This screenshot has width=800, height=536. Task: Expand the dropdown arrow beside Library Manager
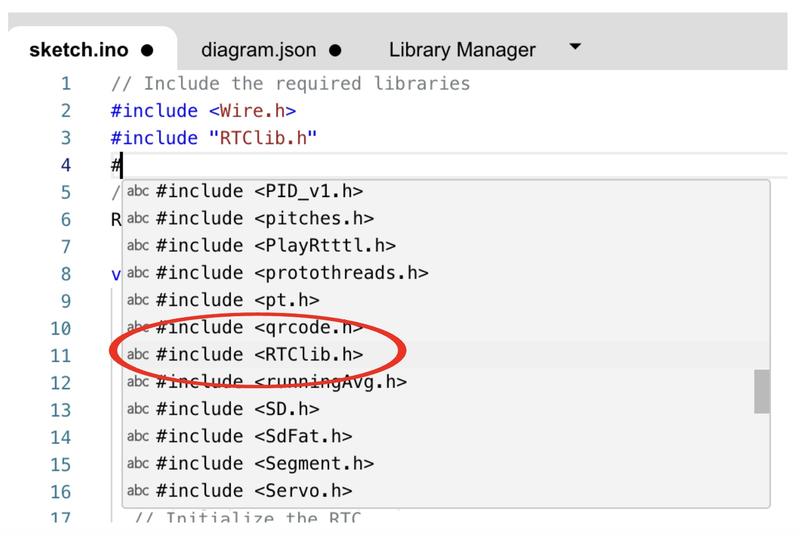575,46
